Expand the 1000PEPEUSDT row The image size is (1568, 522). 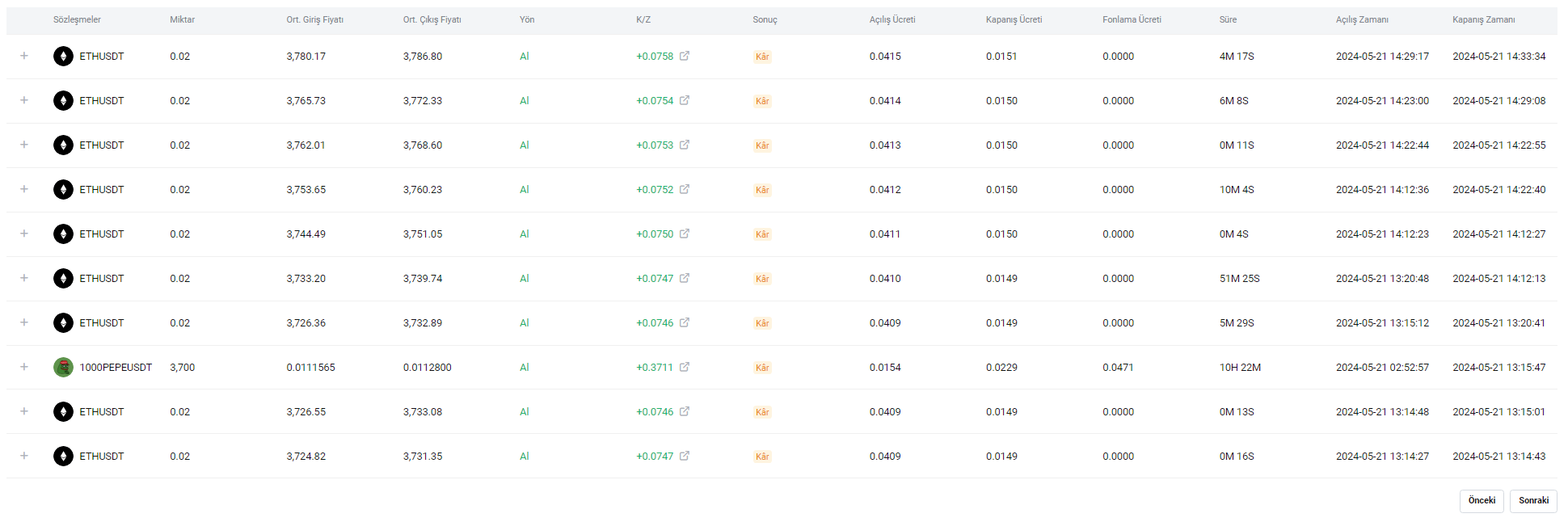(x=24, y=367)
